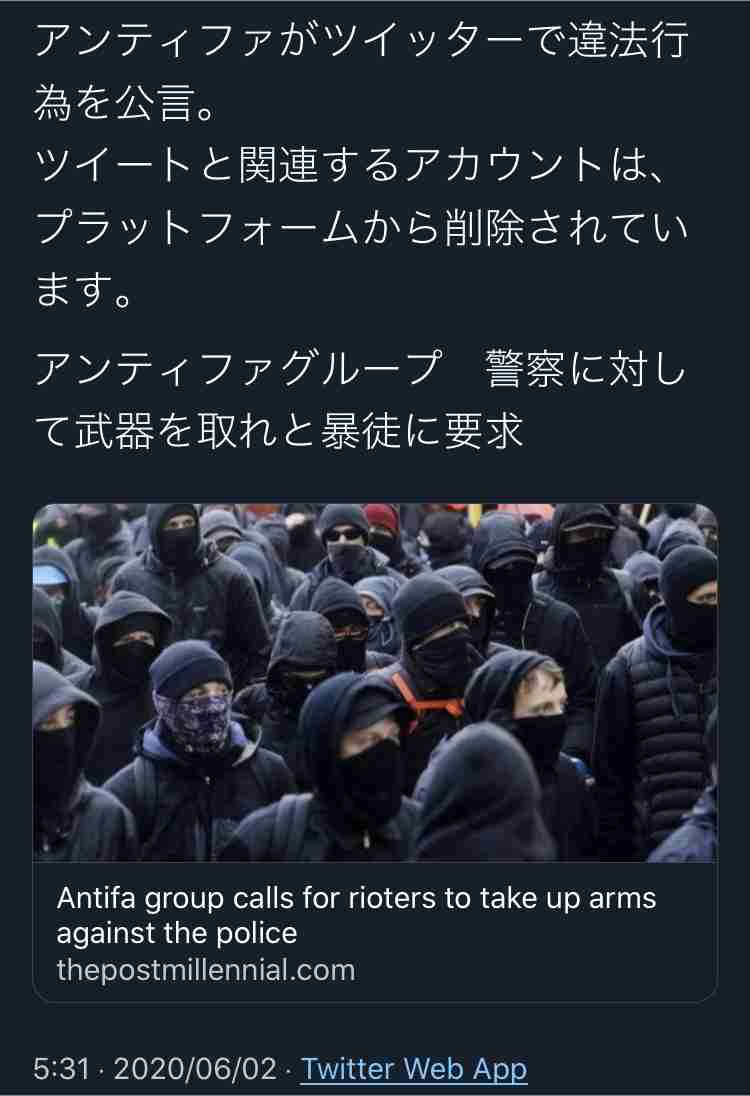Tap the first tweet line mentioning ツイッター

(x=361, y=40)
